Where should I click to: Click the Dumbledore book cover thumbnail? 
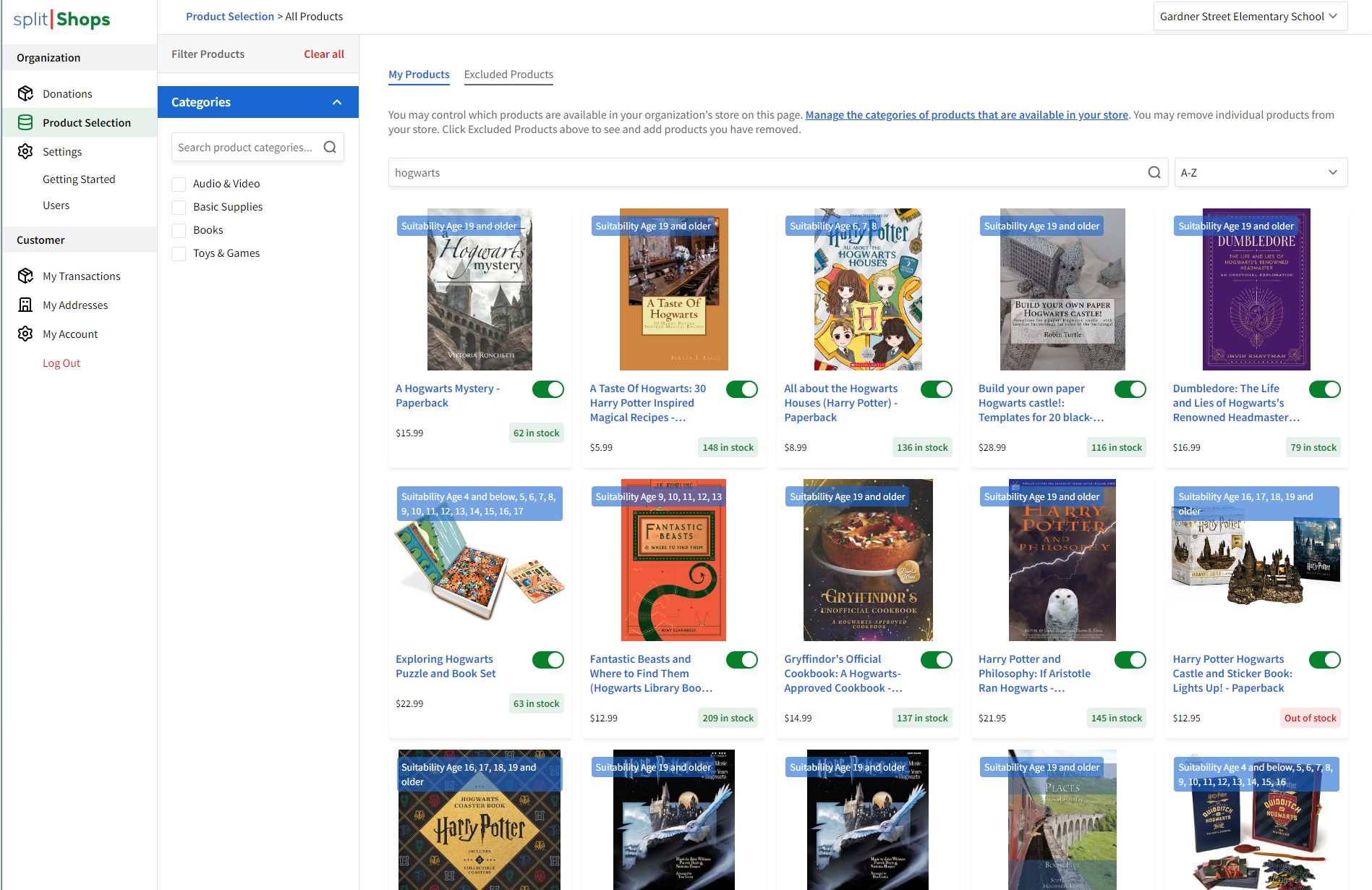(x=1256, y=289)
